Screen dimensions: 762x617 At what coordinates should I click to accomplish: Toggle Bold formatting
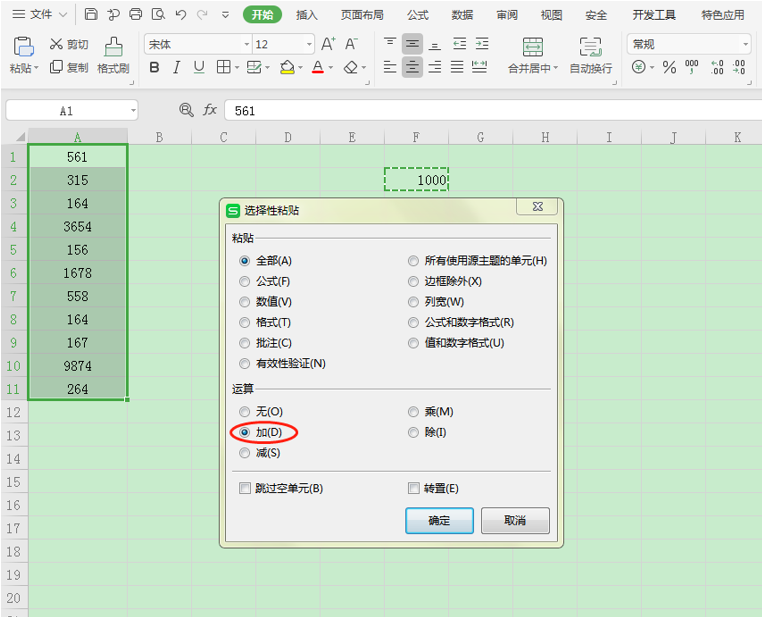pyautogui.click(x=155, y=67)
